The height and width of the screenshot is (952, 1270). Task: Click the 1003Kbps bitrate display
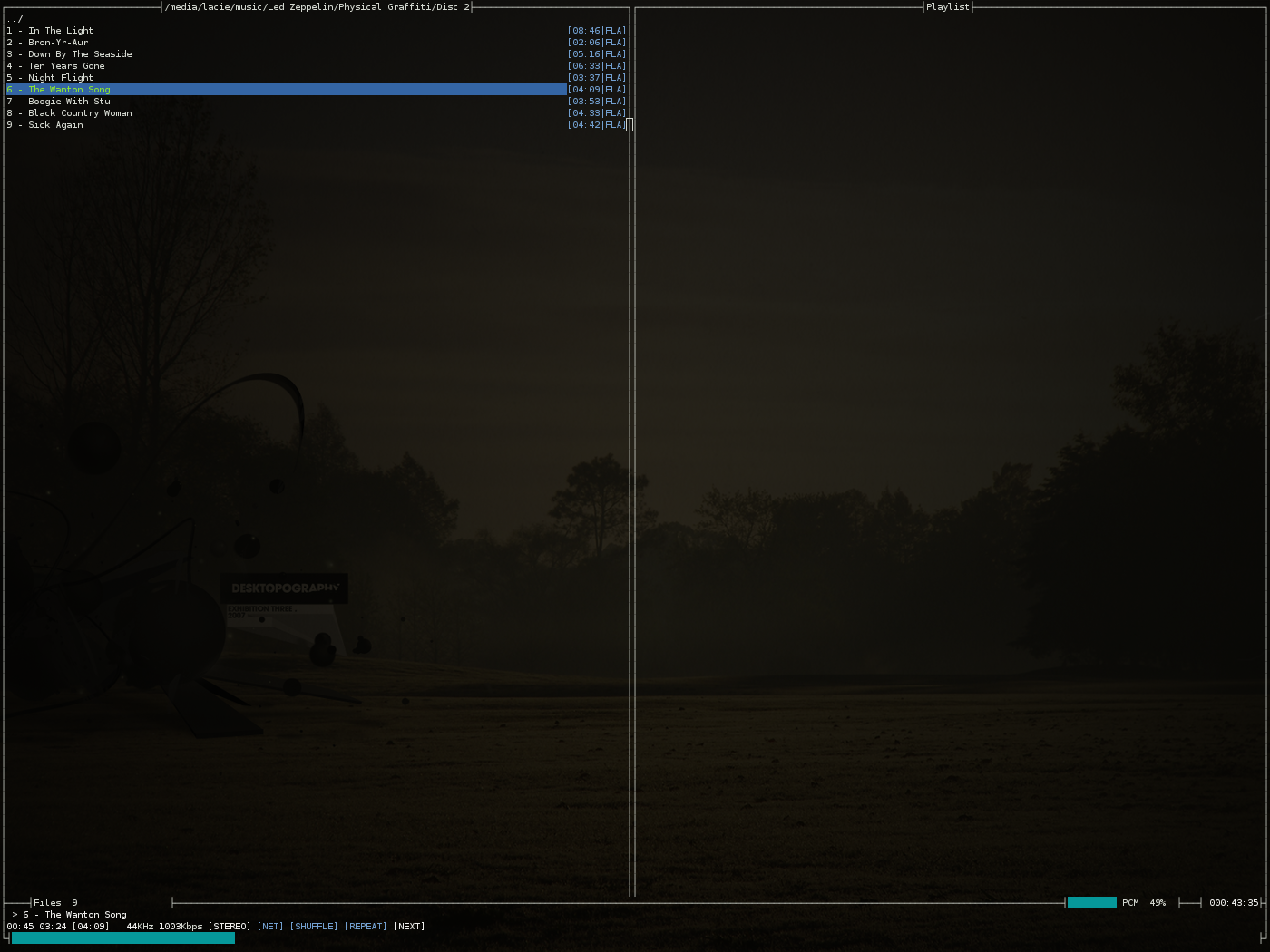(181, 927)
